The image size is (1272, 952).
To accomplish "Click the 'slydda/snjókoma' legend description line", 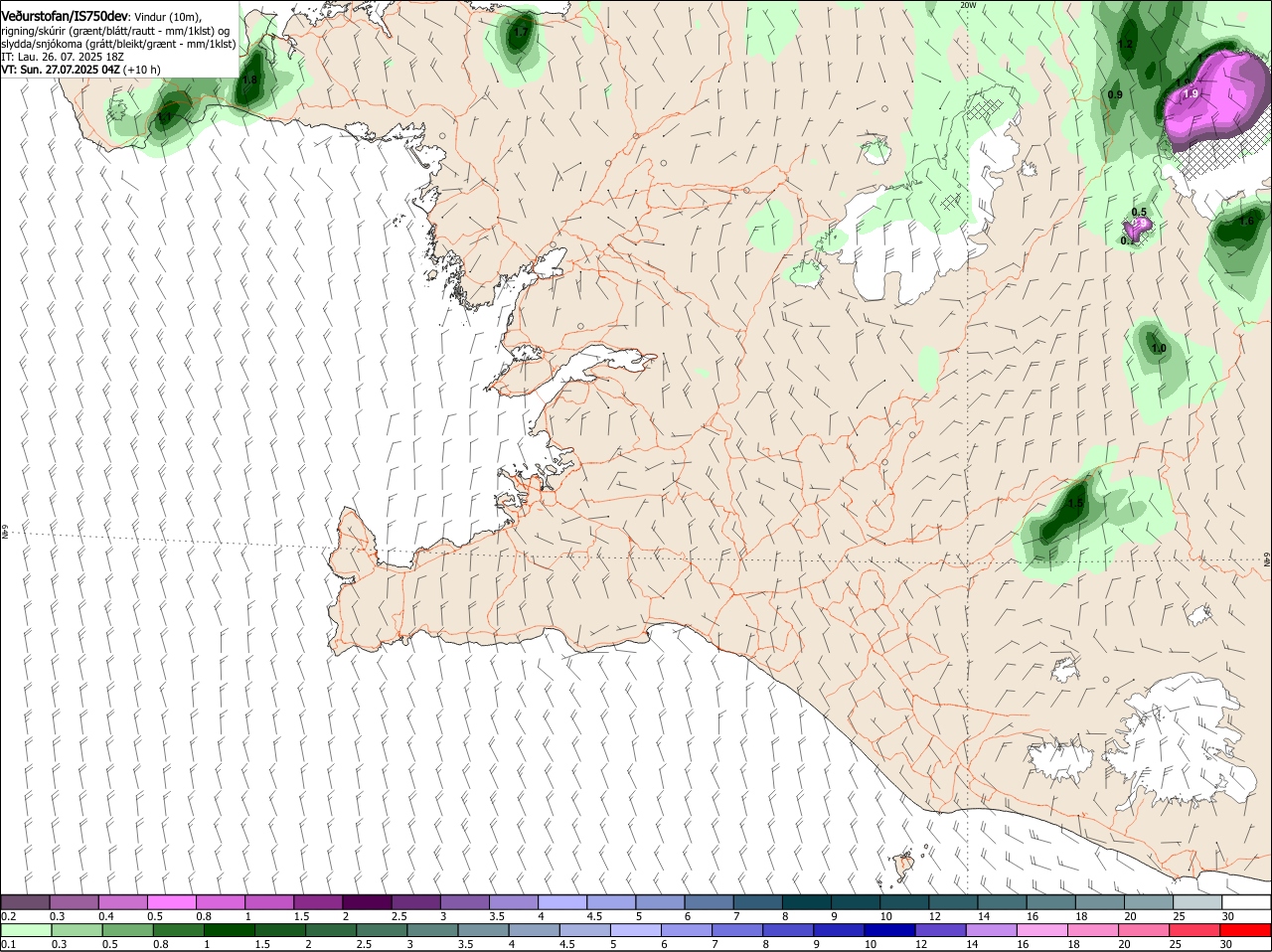I will (x=118, y=44).
